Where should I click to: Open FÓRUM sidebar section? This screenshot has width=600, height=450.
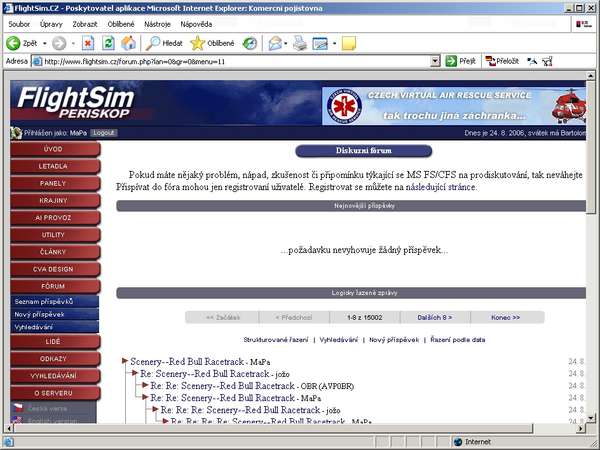coord(55,286)
